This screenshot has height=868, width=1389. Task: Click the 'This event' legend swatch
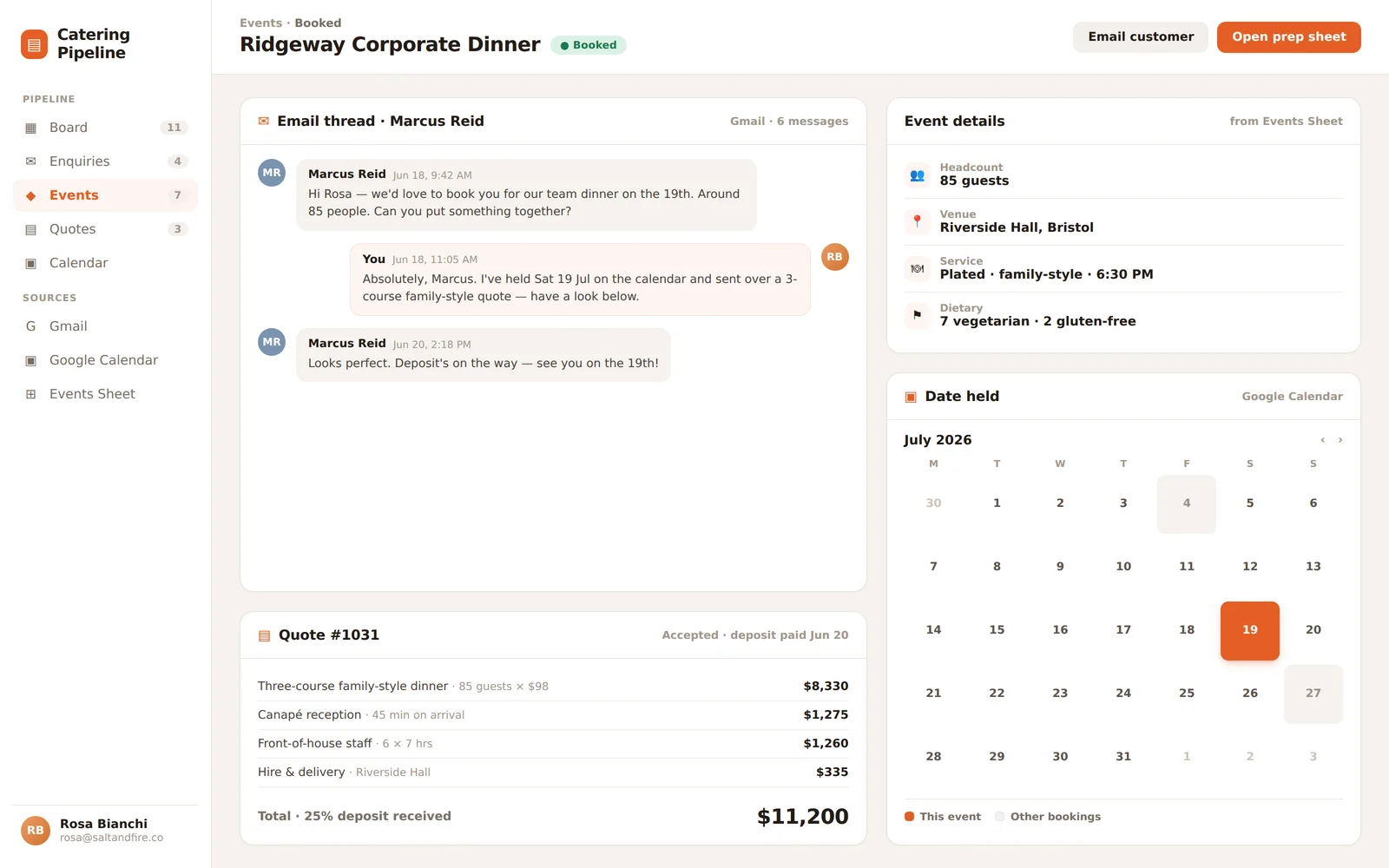tap(909, 817)
